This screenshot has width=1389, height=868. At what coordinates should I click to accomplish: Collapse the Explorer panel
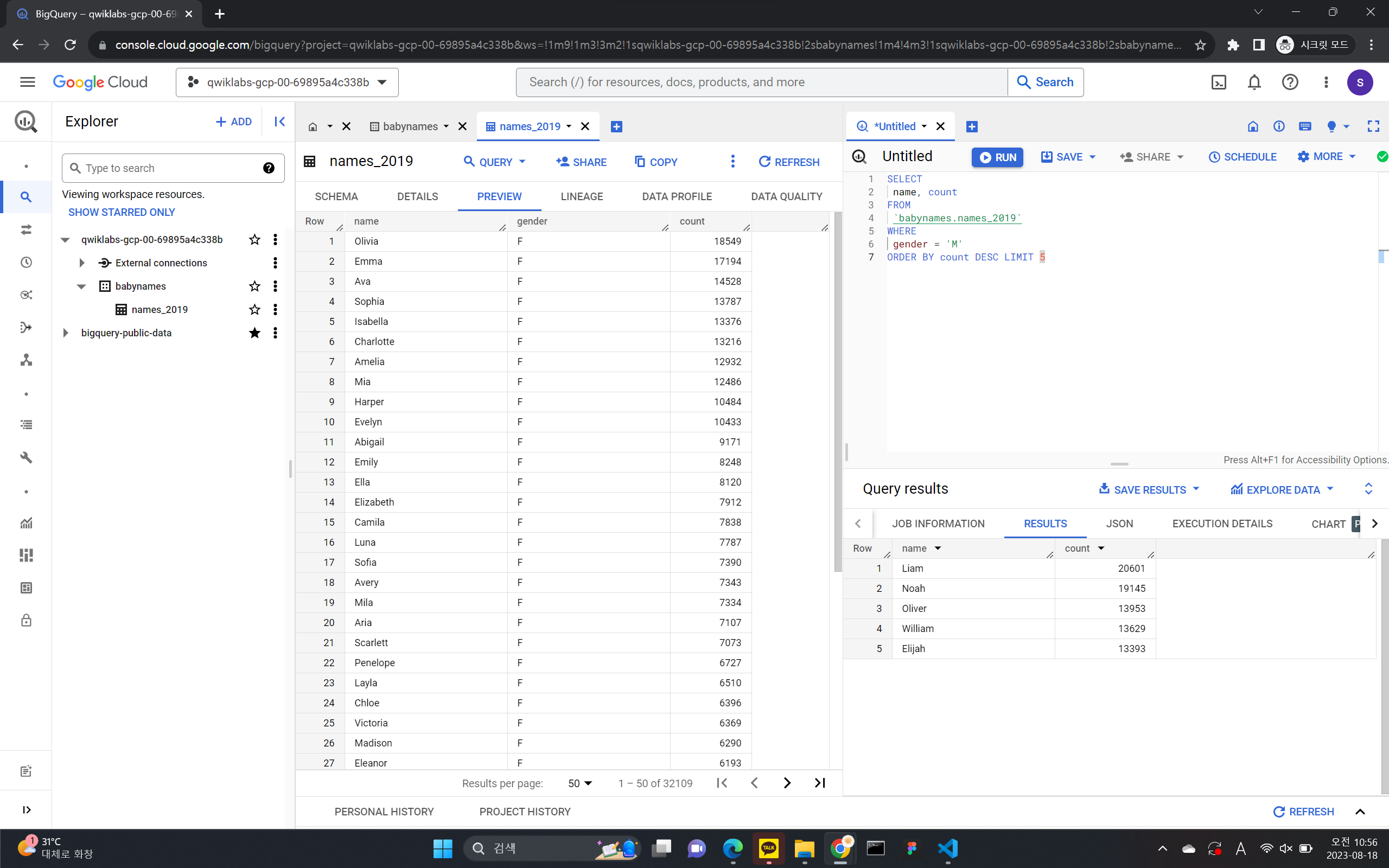[x=279, y=121]
